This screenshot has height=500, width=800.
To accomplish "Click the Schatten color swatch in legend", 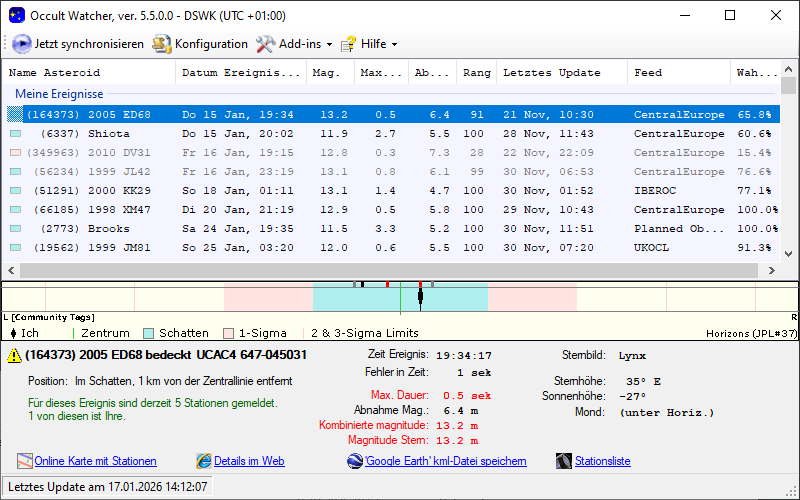I will coord(148,334).
